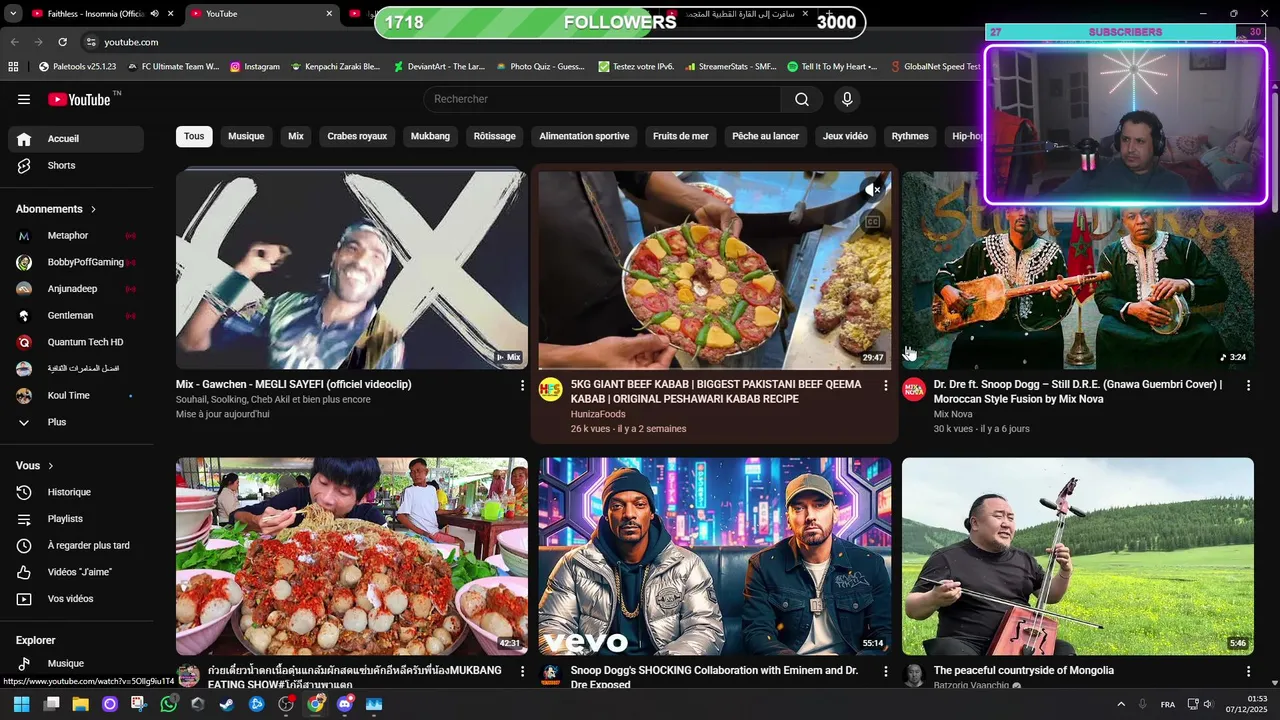Select the Jeux vidéo chip

pyautogui.click(x=845, y=136)
